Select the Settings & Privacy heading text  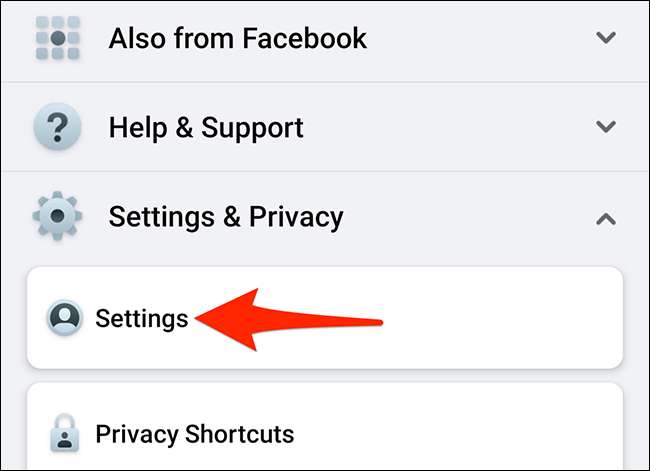click(226, 217)
